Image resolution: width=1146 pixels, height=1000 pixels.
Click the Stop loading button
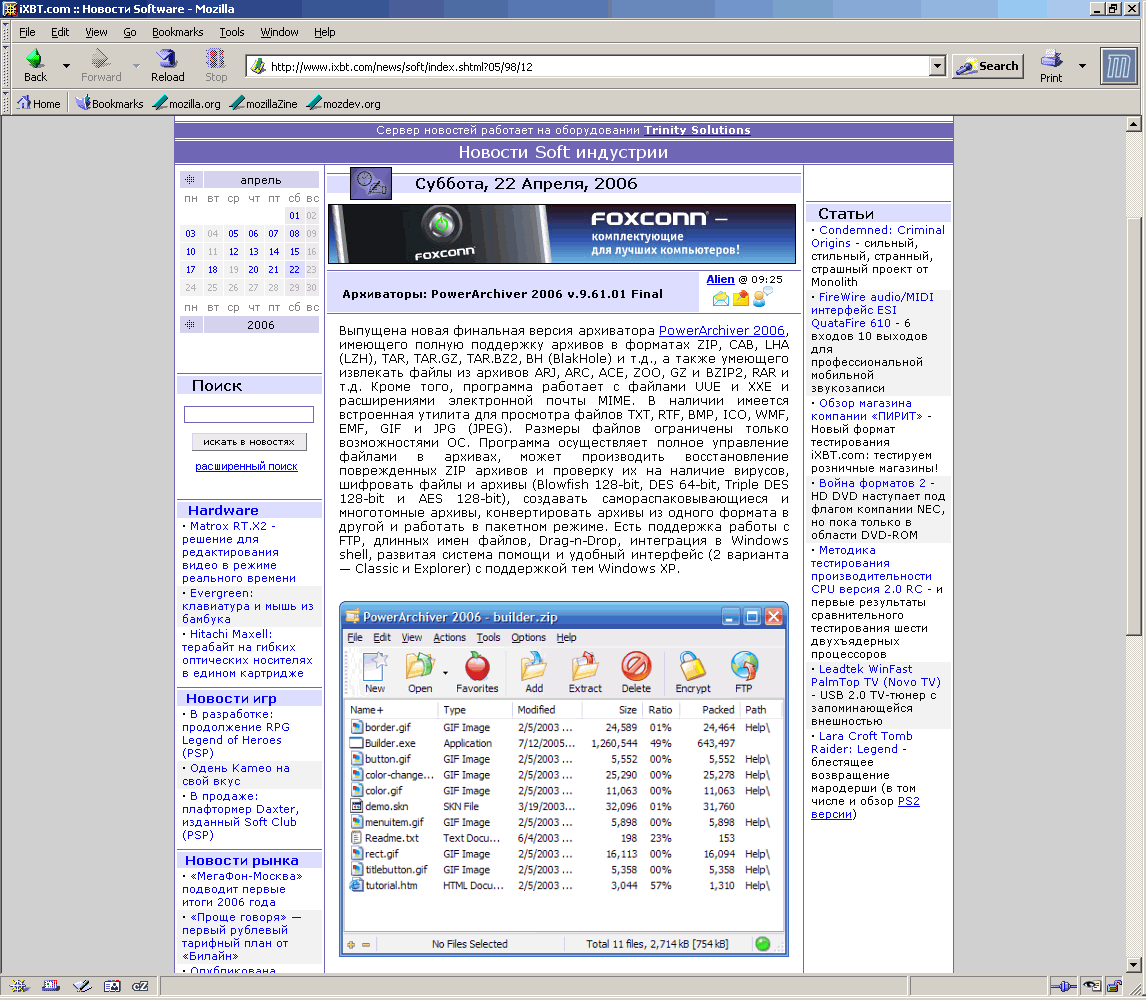216,66
